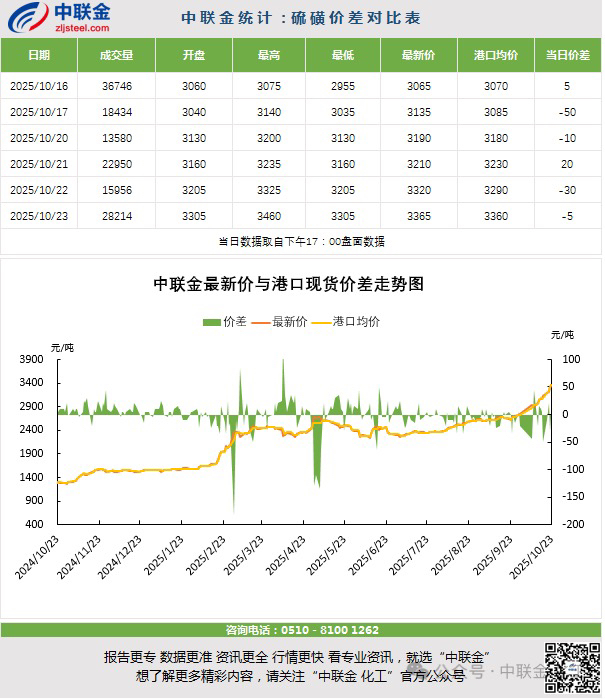605x699 pixels.
Task: Click the date cell 2025/10/20
Action: [39, 138]
